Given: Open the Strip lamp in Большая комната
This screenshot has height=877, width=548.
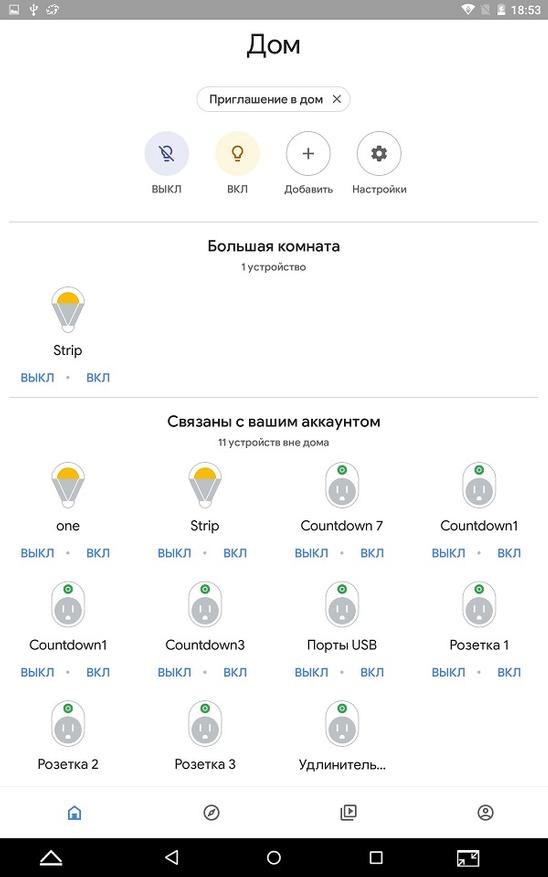Looking at the screenshot, I should 68,310.
